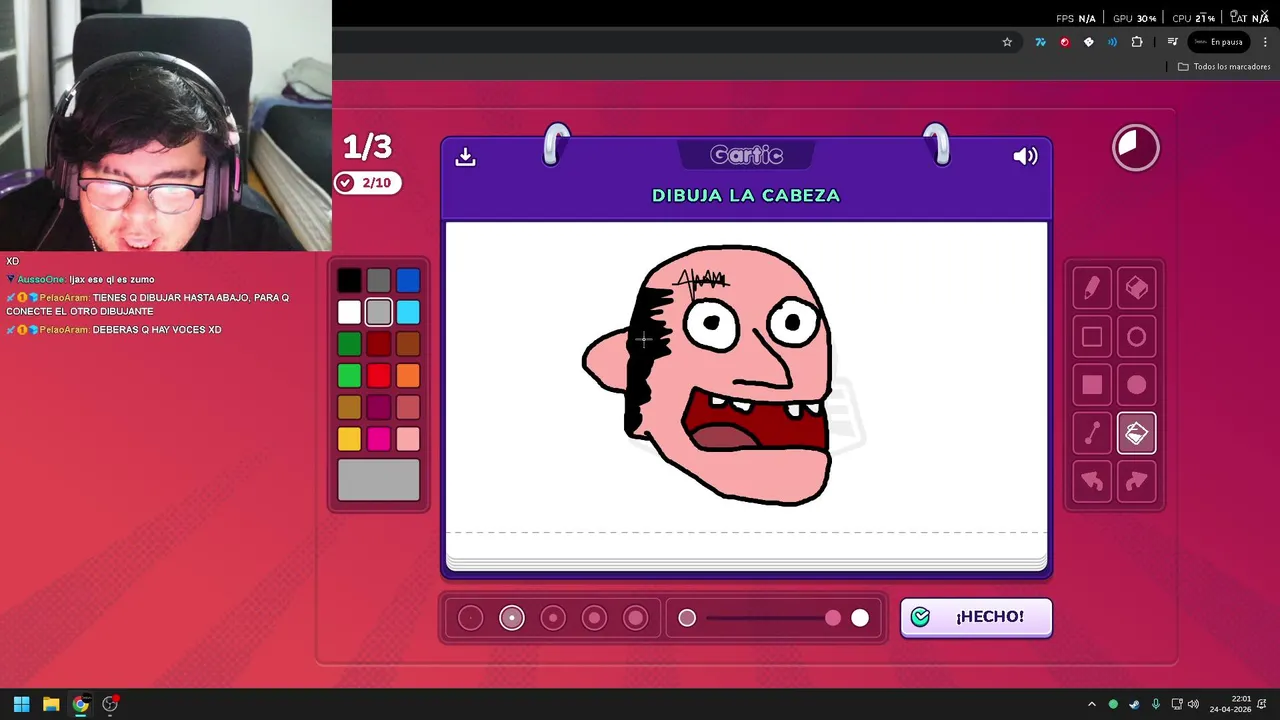Pick the cyan color swatch

pyautogui.click(x=408, y=313)
